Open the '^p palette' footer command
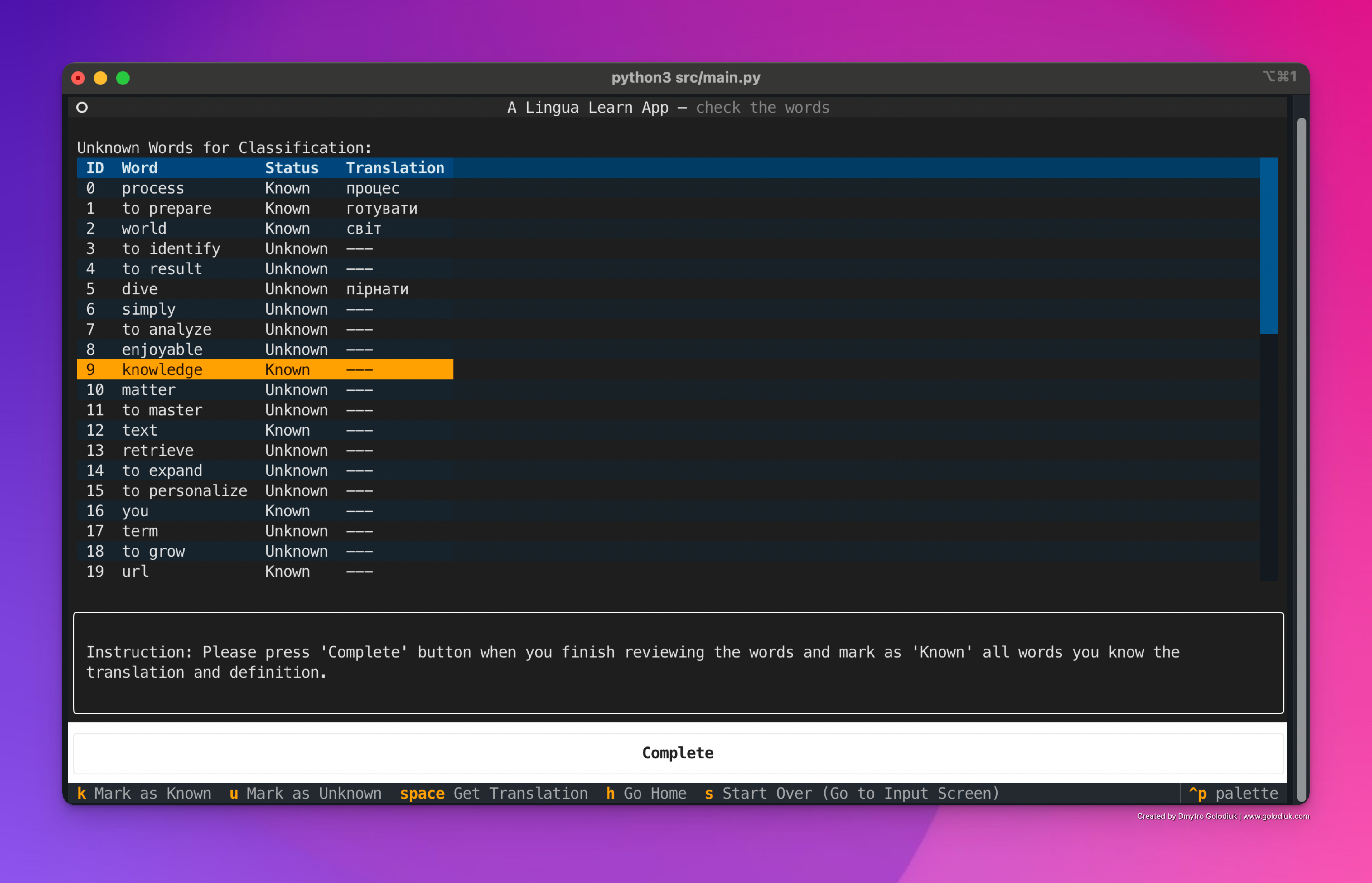 (1233, 794)
